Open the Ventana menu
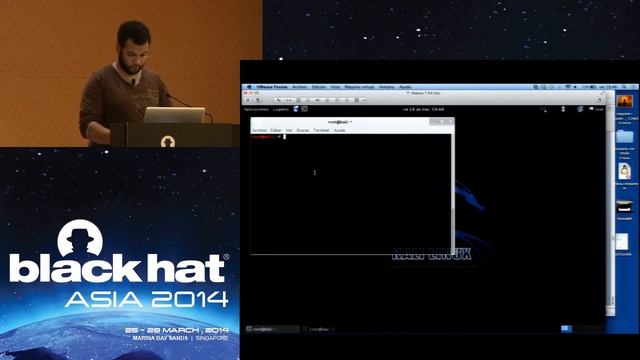 (386, 87)
